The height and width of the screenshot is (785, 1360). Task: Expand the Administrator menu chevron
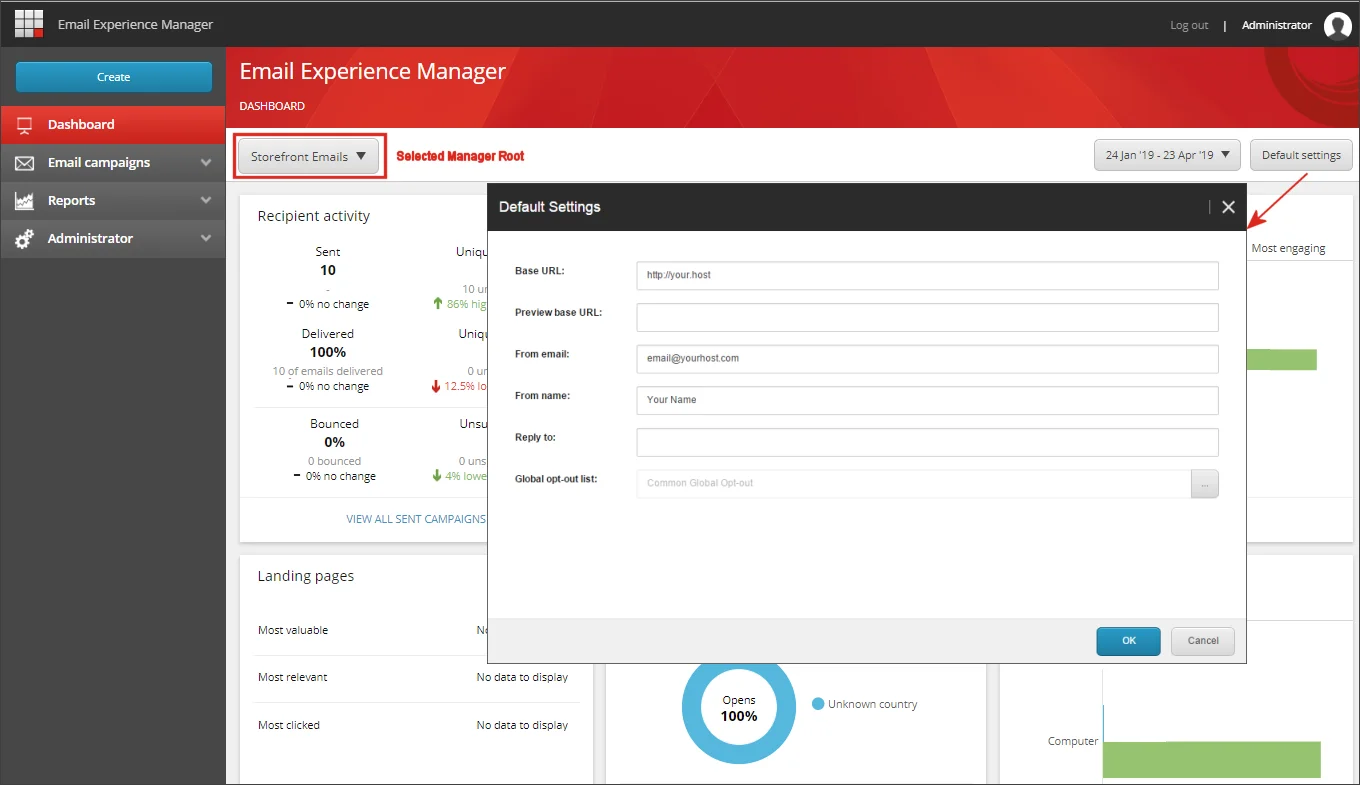pos(206,238)
